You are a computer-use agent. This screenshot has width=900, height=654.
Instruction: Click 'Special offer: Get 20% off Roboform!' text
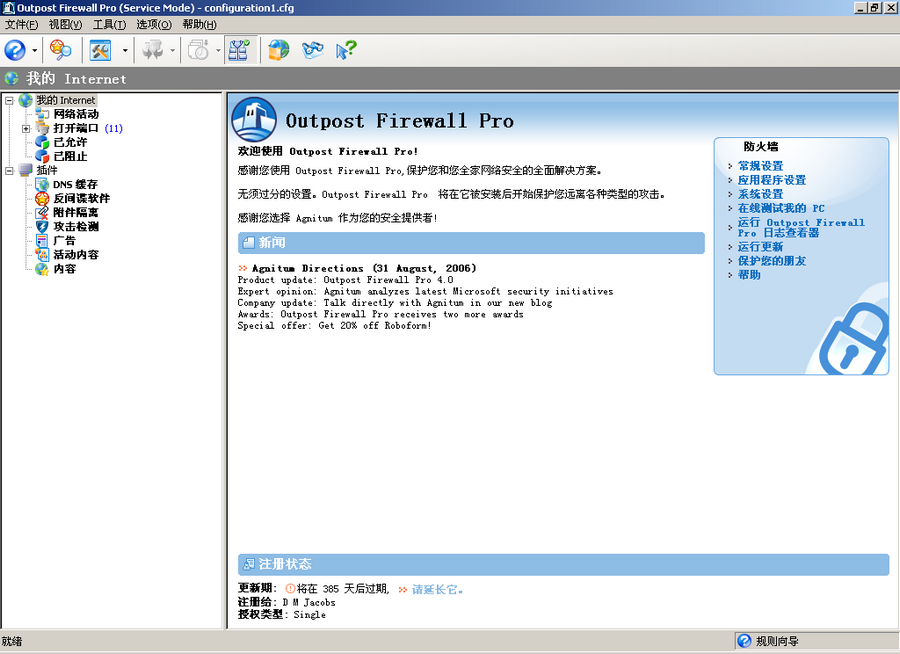pyautogui.click(x=335, y=326)
